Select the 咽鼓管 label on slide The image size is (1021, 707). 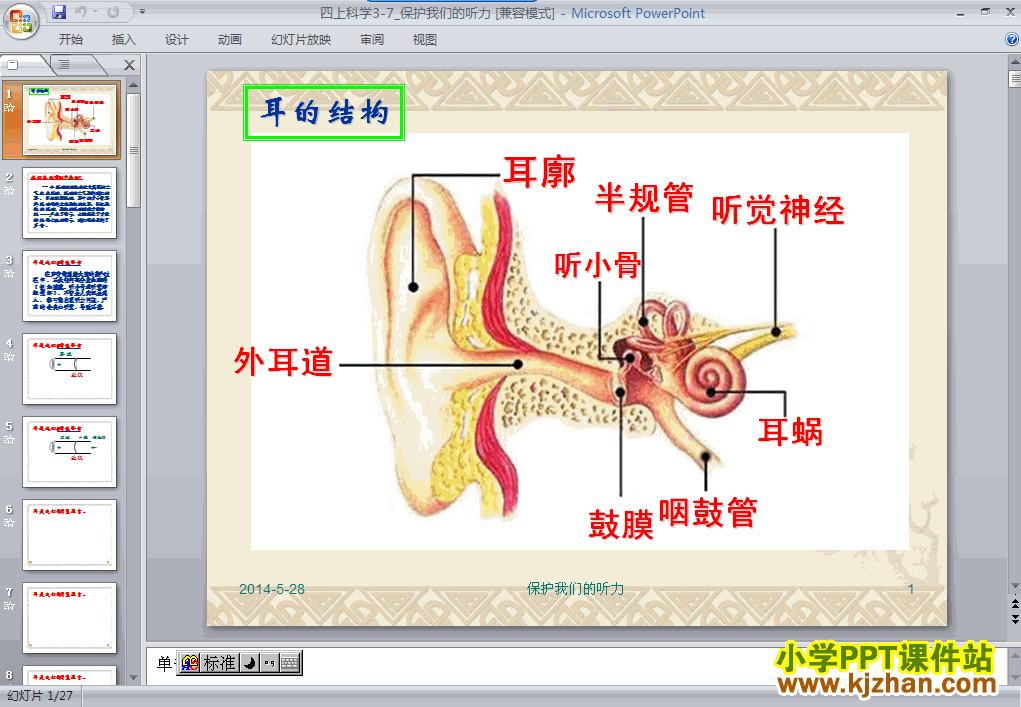click(708, 512)
